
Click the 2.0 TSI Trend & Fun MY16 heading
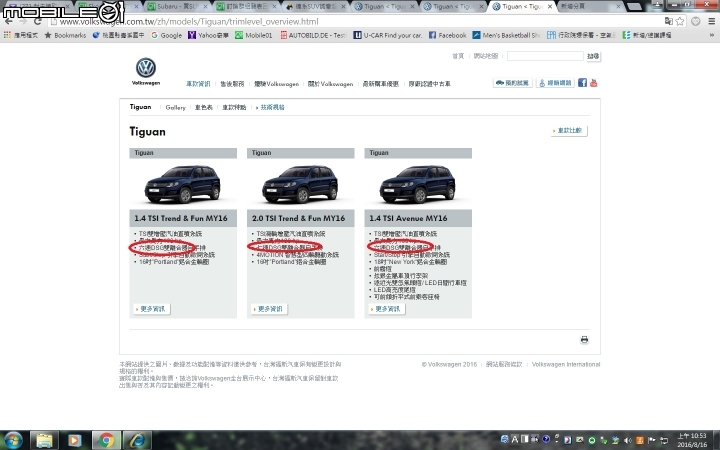tap(298, 218)
